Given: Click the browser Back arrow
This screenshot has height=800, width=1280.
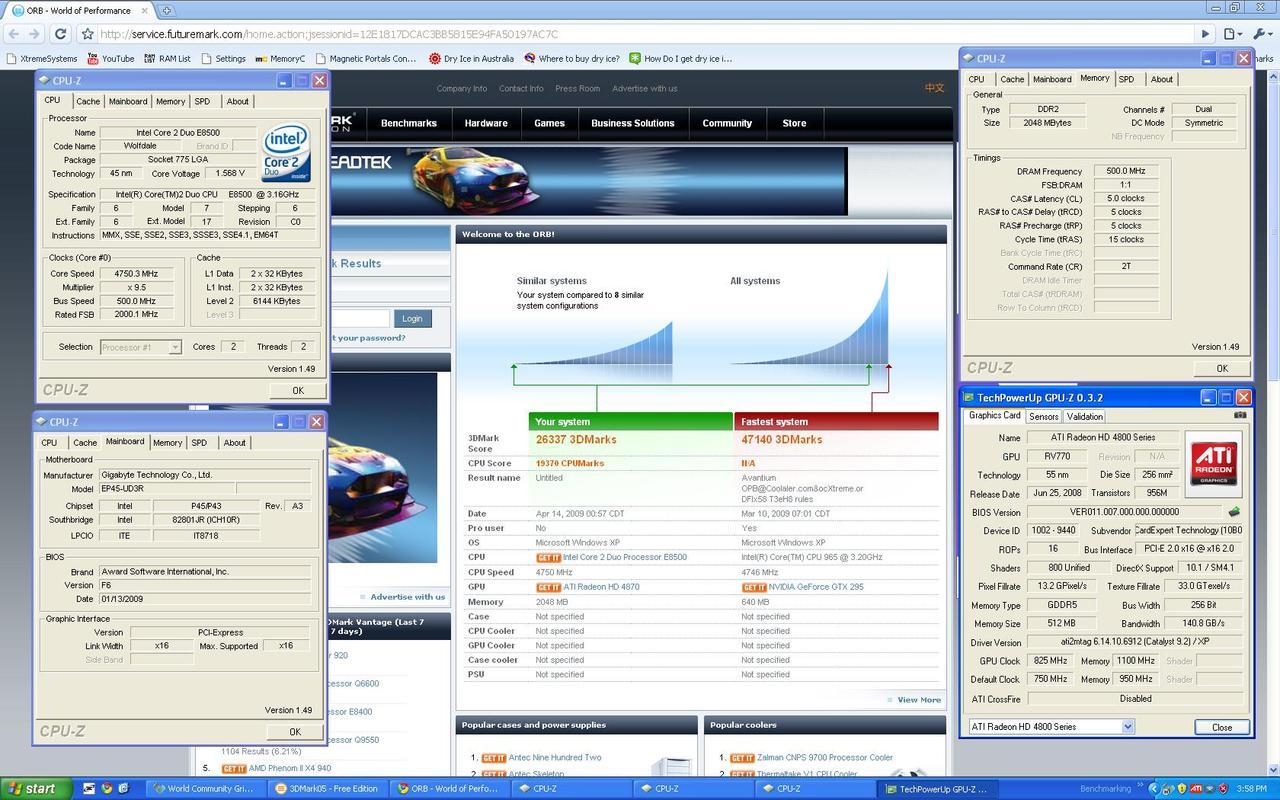Looking at the screenshot, I should click(x=14, y=33).
